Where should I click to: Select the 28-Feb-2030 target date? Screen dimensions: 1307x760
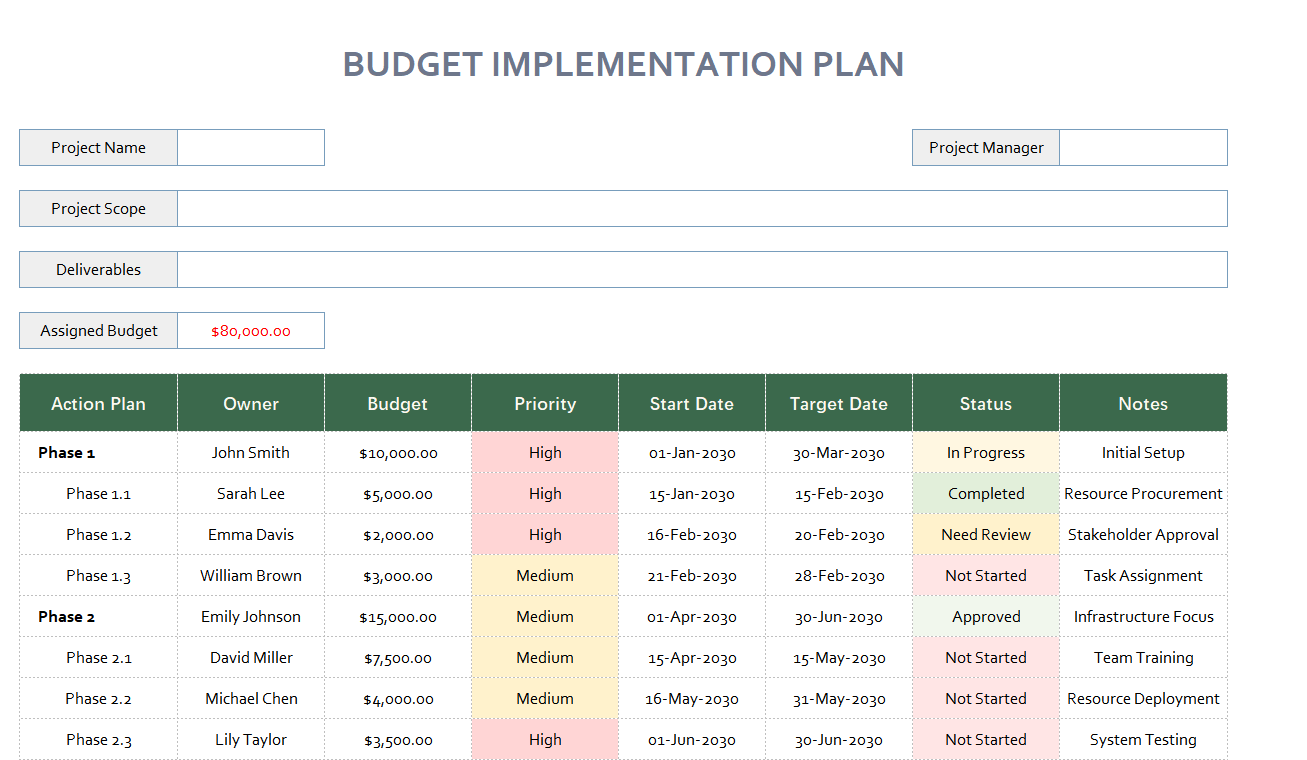tap(839, 575)
